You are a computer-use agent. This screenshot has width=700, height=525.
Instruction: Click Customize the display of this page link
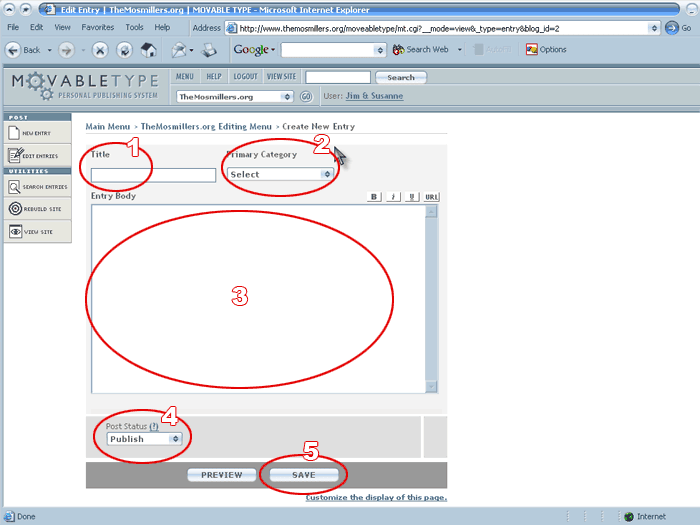(x=376, y=497)
